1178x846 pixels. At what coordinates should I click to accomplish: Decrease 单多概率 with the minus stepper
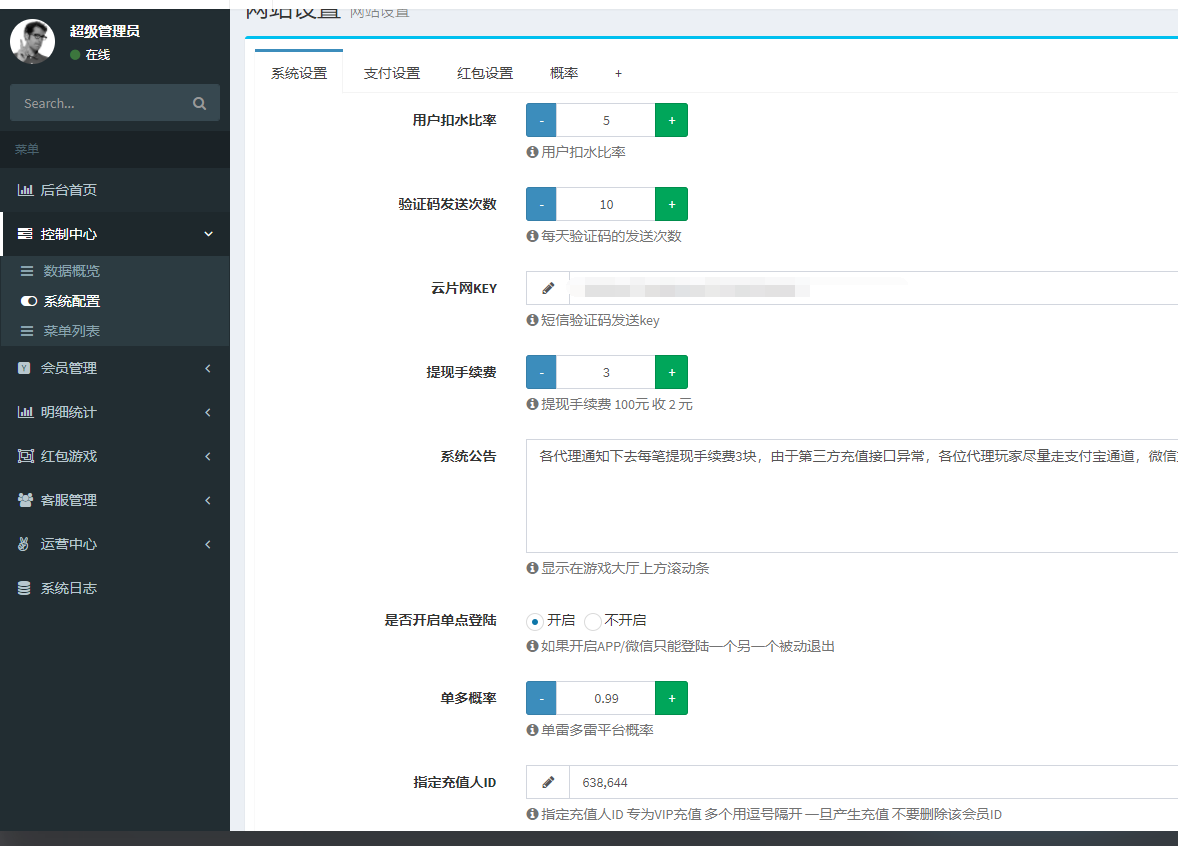click(x=540, y=697)
